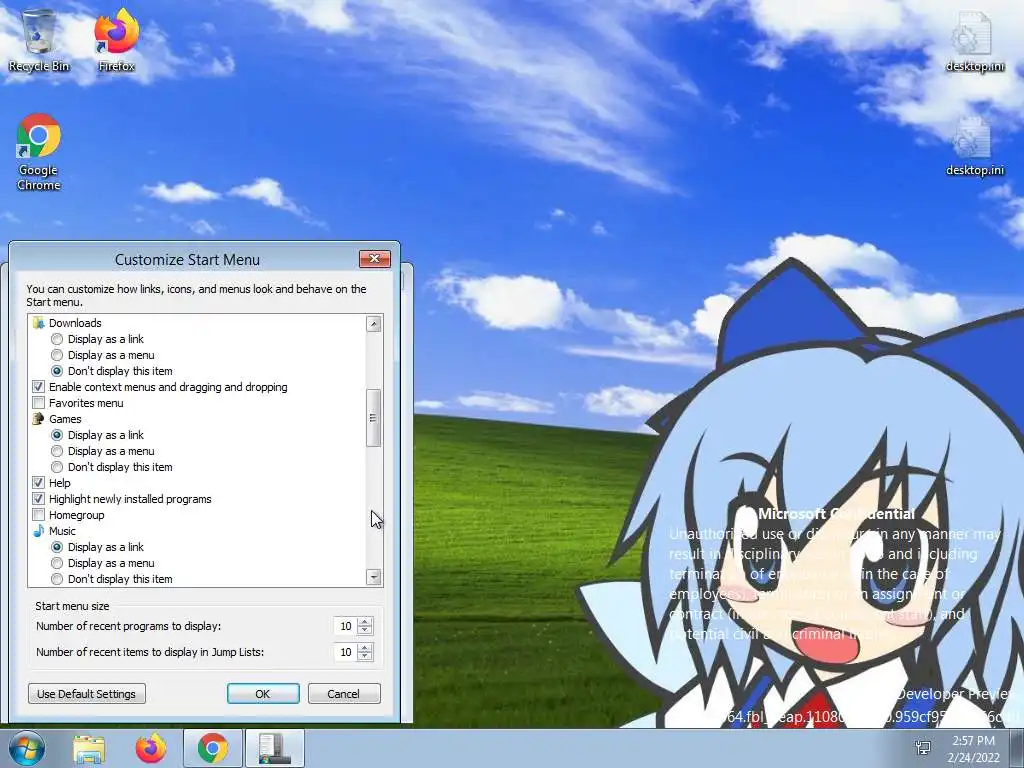Choose Games Don't display this item
Viewport: 1024px width, 768px height.
[57, 467]
